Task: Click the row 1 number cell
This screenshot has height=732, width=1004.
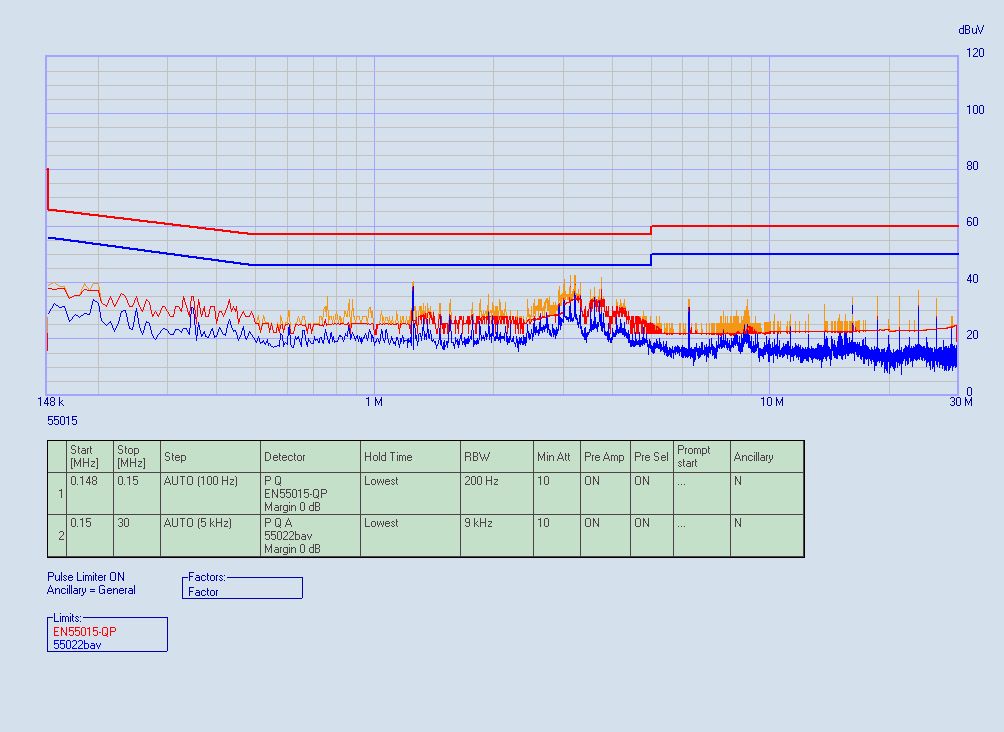Action: pyautogui.click(x=58, y=494)
